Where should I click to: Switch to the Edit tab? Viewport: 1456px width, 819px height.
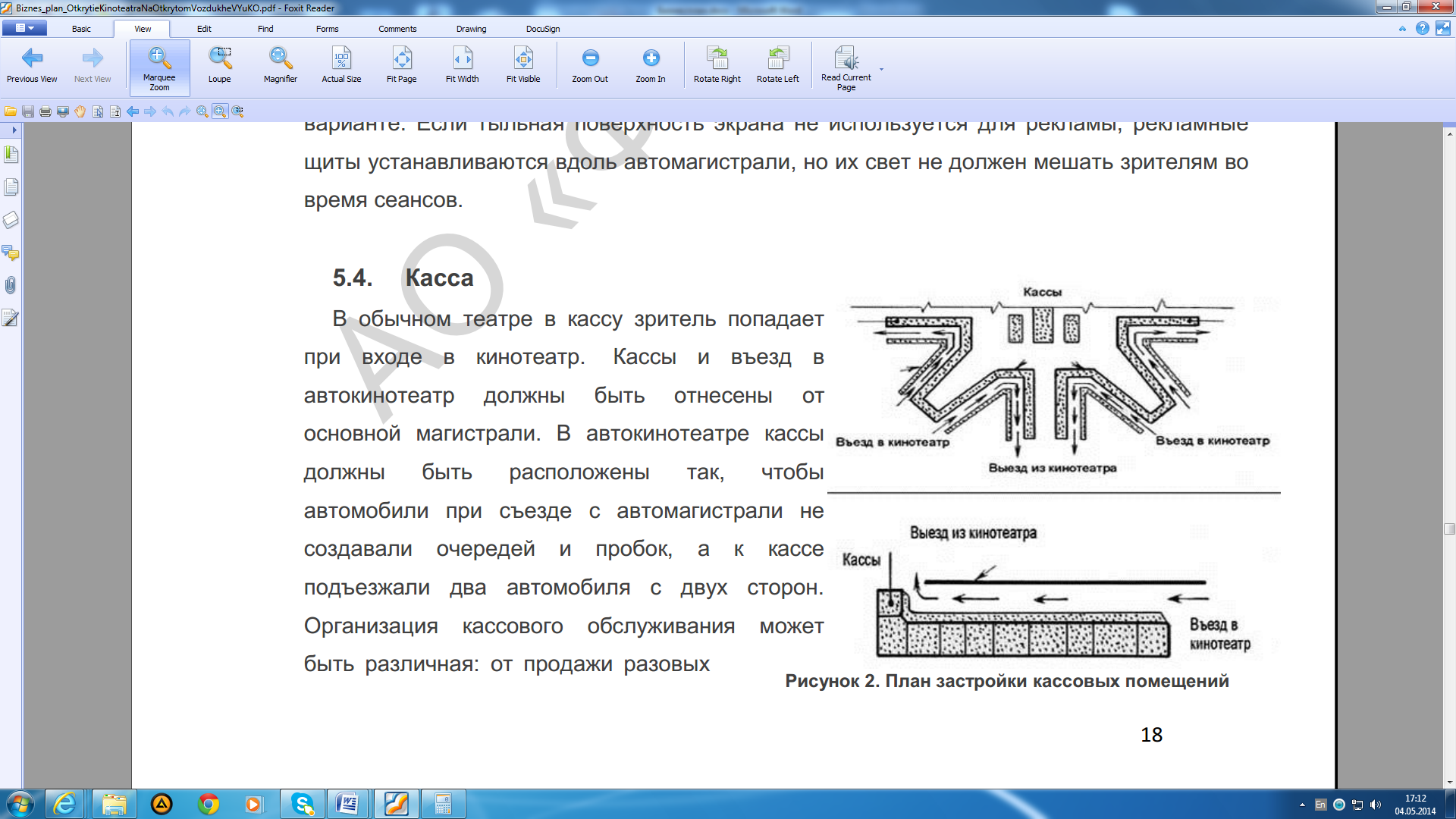coord(204,29)
